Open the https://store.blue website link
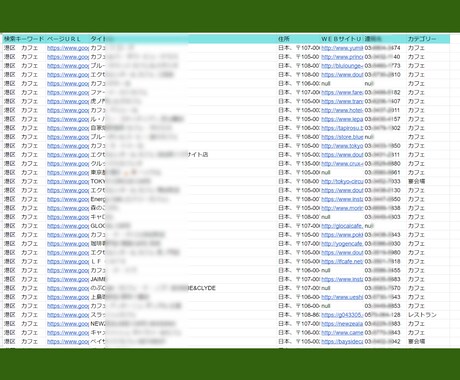460x380 pixels. [342, 137]
